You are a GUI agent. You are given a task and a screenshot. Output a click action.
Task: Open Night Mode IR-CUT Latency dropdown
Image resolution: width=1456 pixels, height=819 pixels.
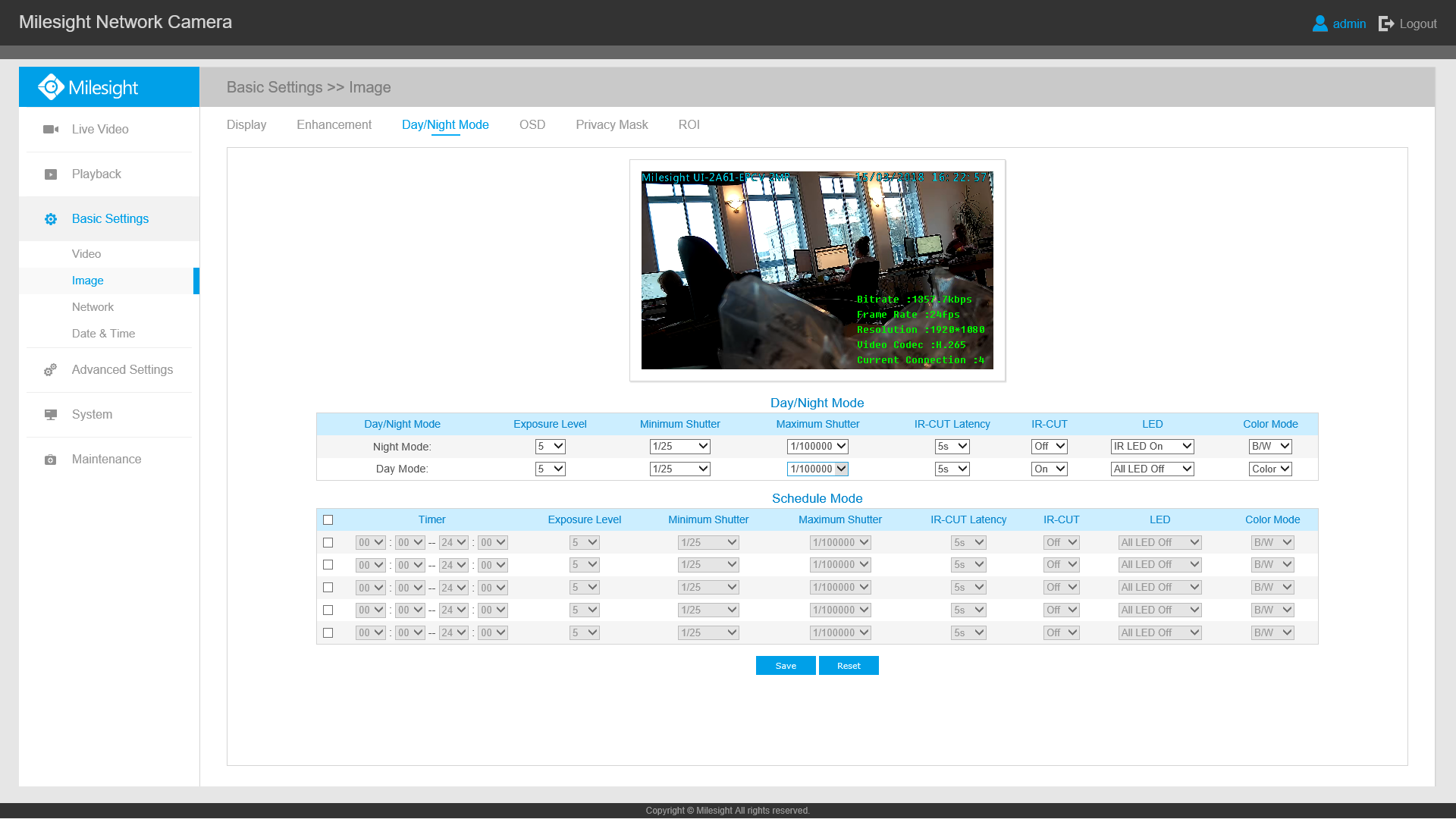tap(952, 447)
